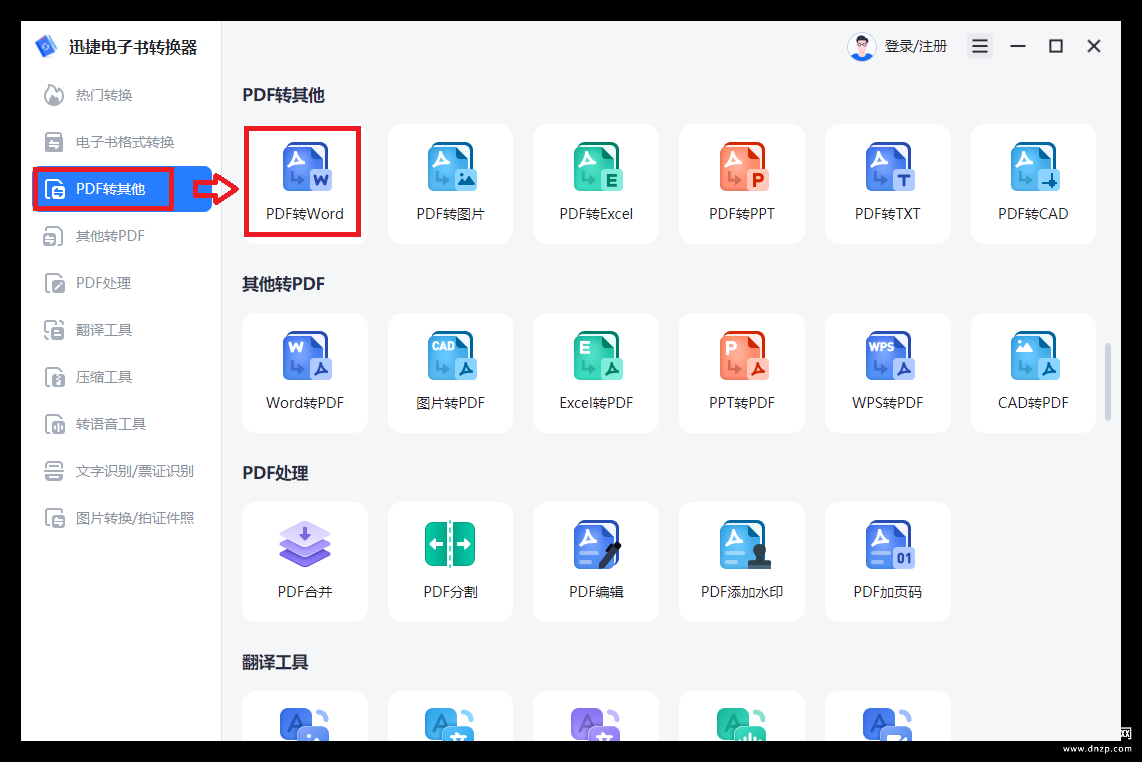Launch the PDF编辑 editor

596,562
